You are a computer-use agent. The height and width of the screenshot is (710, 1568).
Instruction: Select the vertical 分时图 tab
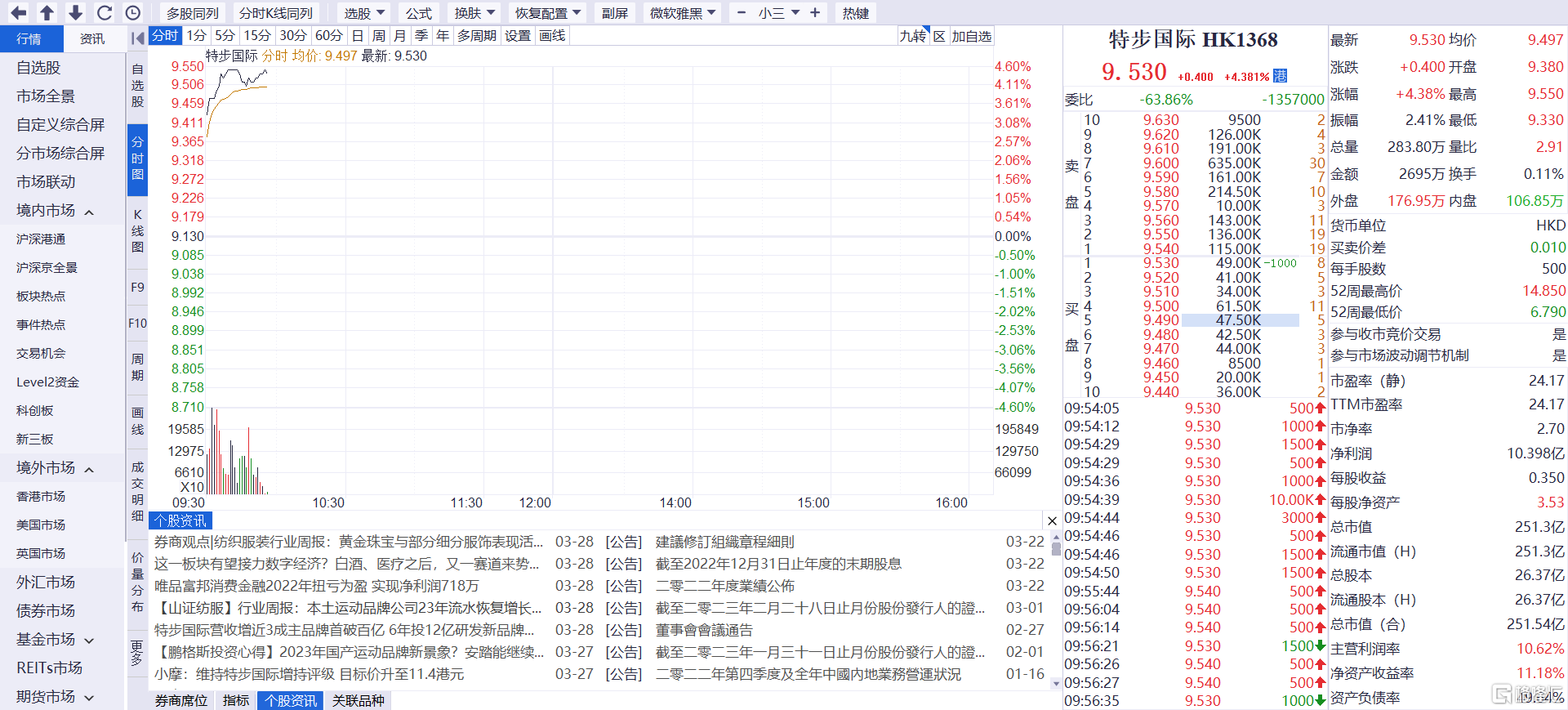coord(137,158)
